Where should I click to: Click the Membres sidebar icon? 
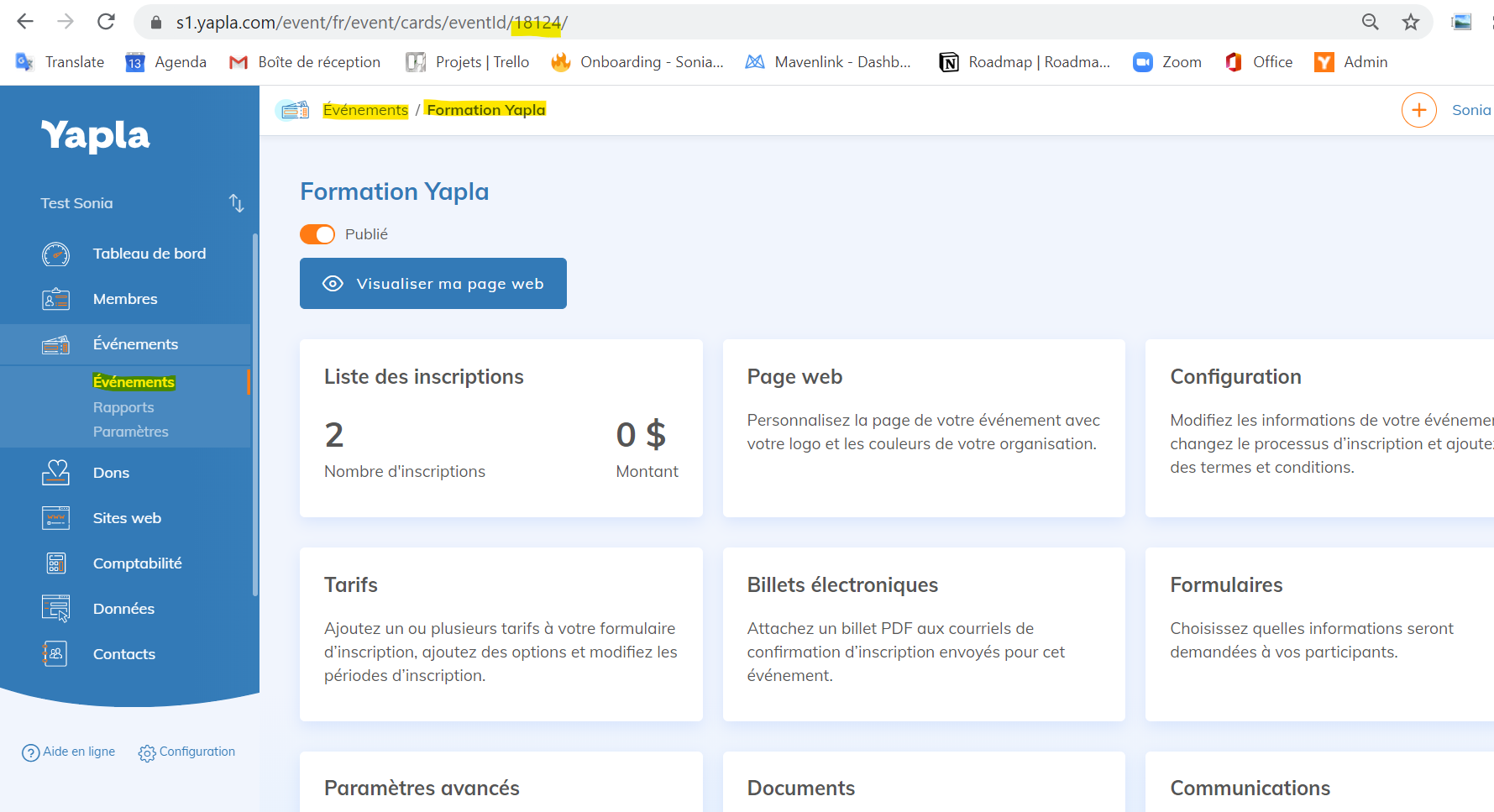(x=56, y=299)
